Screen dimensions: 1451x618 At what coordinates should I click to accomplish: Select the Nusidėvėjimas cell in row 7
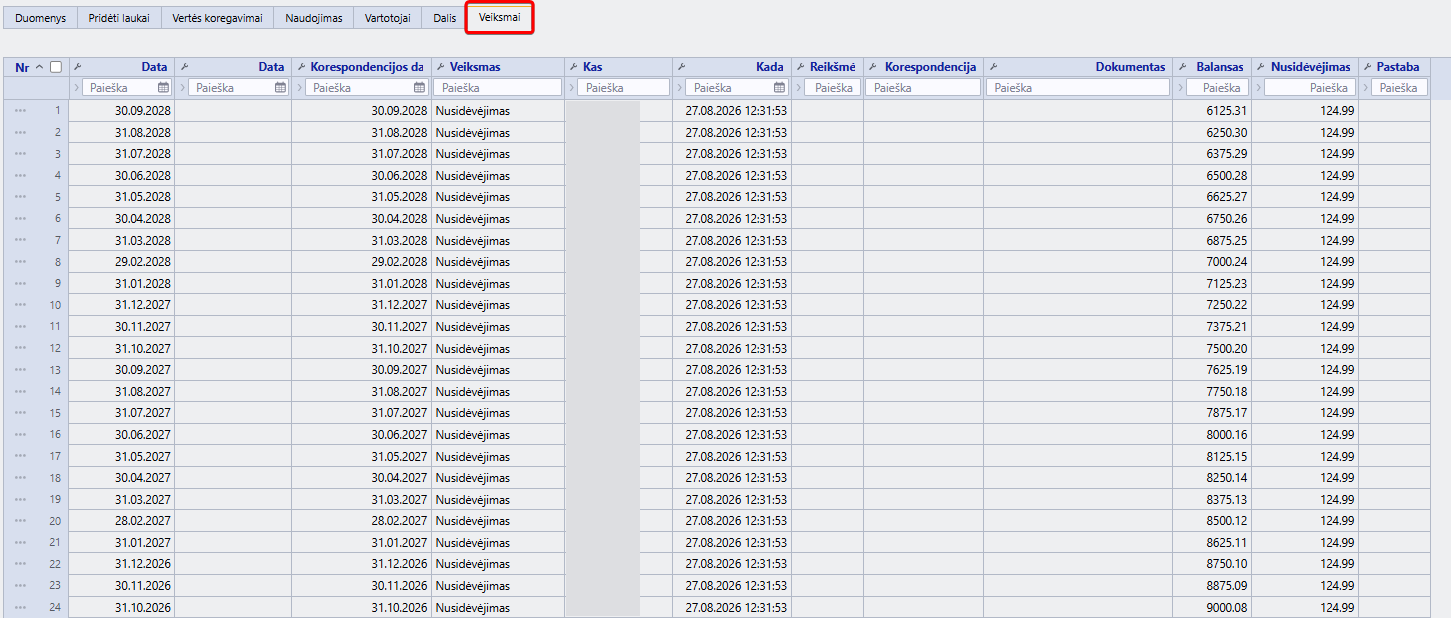tap(1304, 240)
